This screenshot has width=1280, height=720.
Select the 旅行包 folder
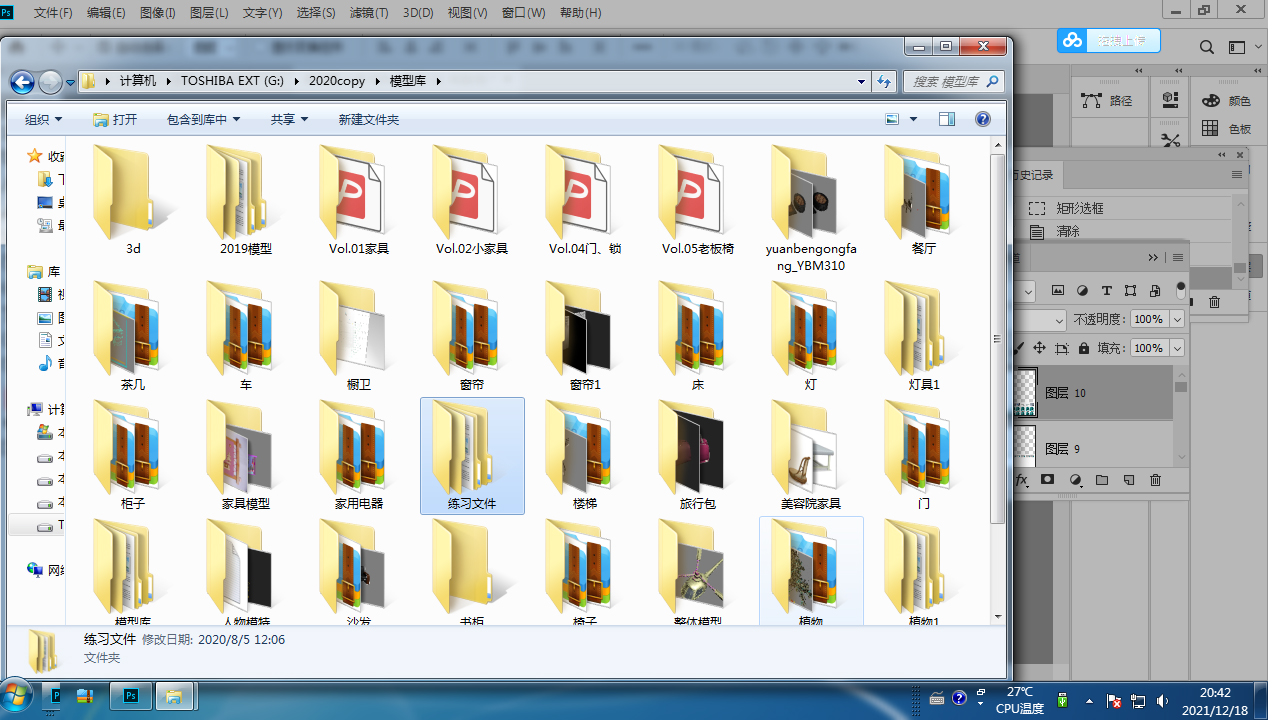pyautogui.click(x=698, y=456)
